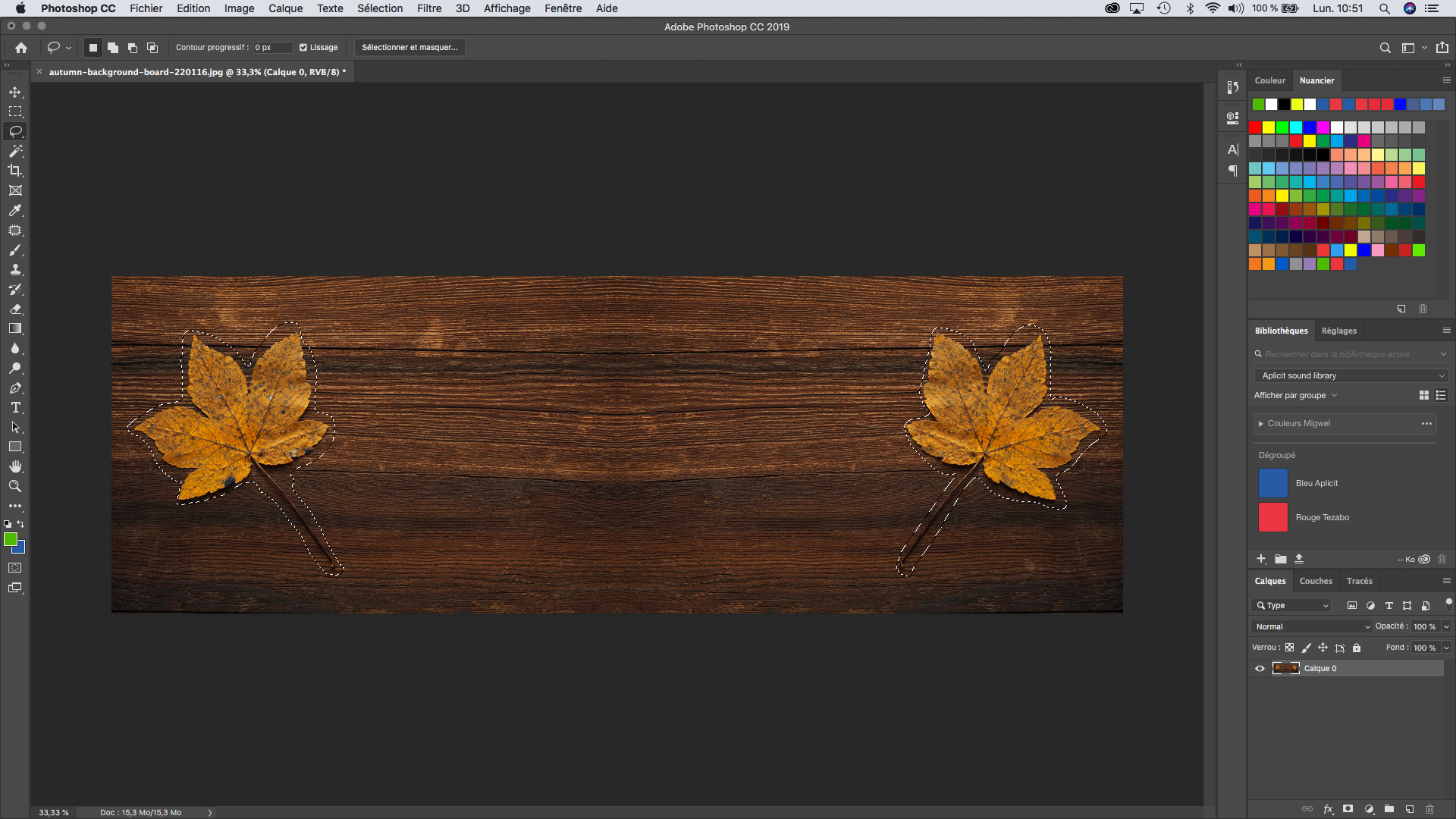This screenshot has width=1456, height=819.
Task: Click Sélectionner et masquer button
Action: [x=409, y=47]
